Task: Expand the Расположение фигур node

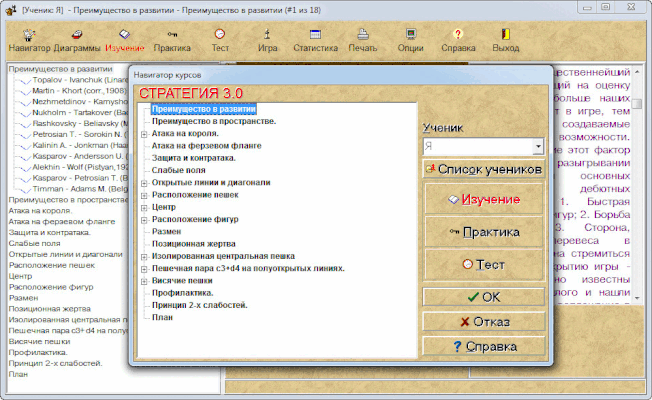Action: 144,220
